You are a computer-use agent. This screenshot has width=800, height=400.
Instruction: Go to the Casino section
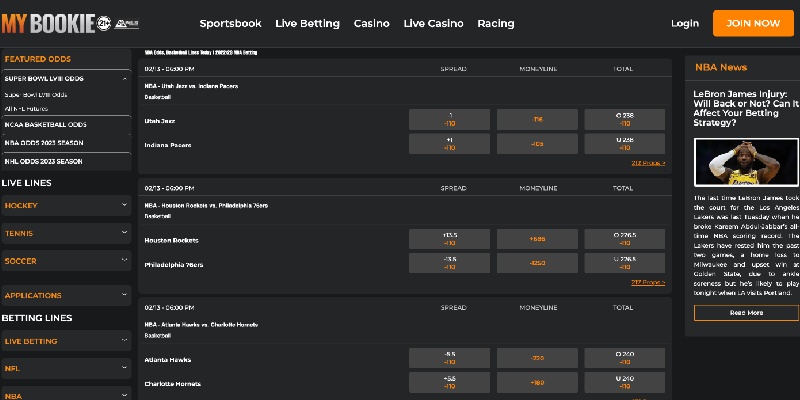[371, 23]
